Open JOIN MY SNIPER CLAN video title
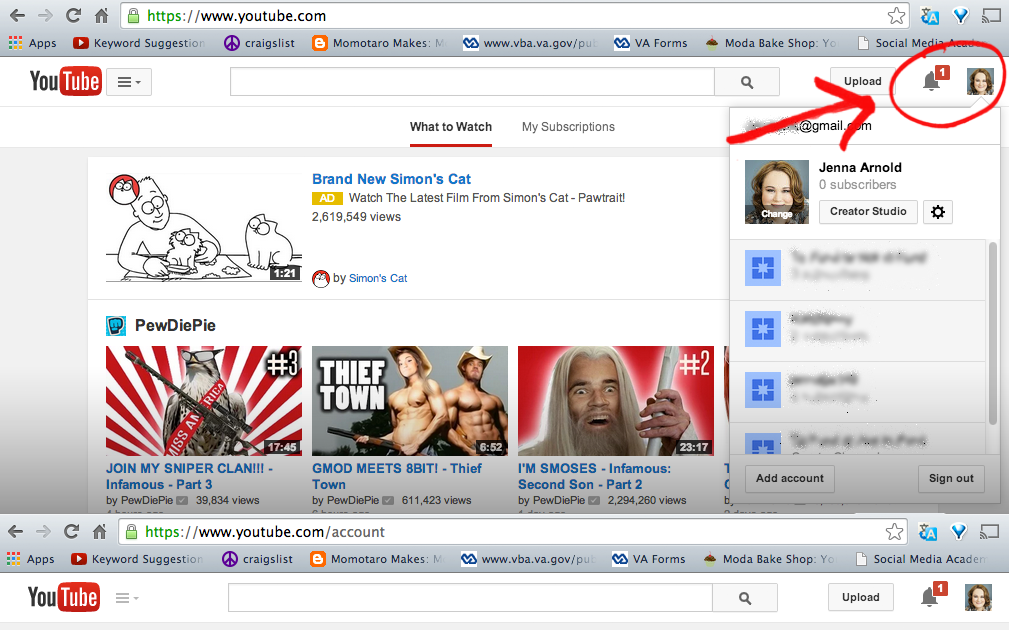 click(x=189, y=476)
